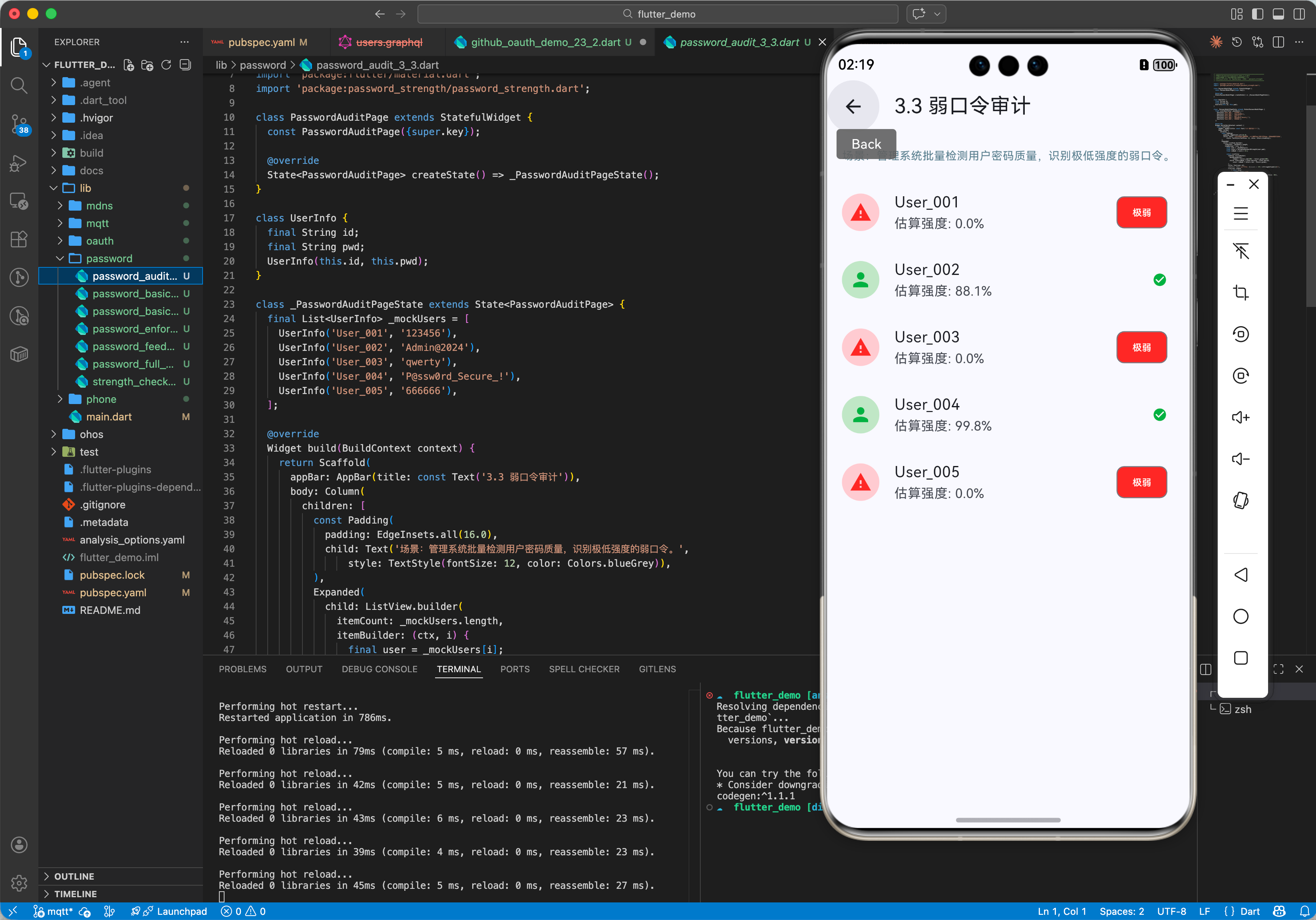Open Source Control view with 38 changes

tap(19, 124)
